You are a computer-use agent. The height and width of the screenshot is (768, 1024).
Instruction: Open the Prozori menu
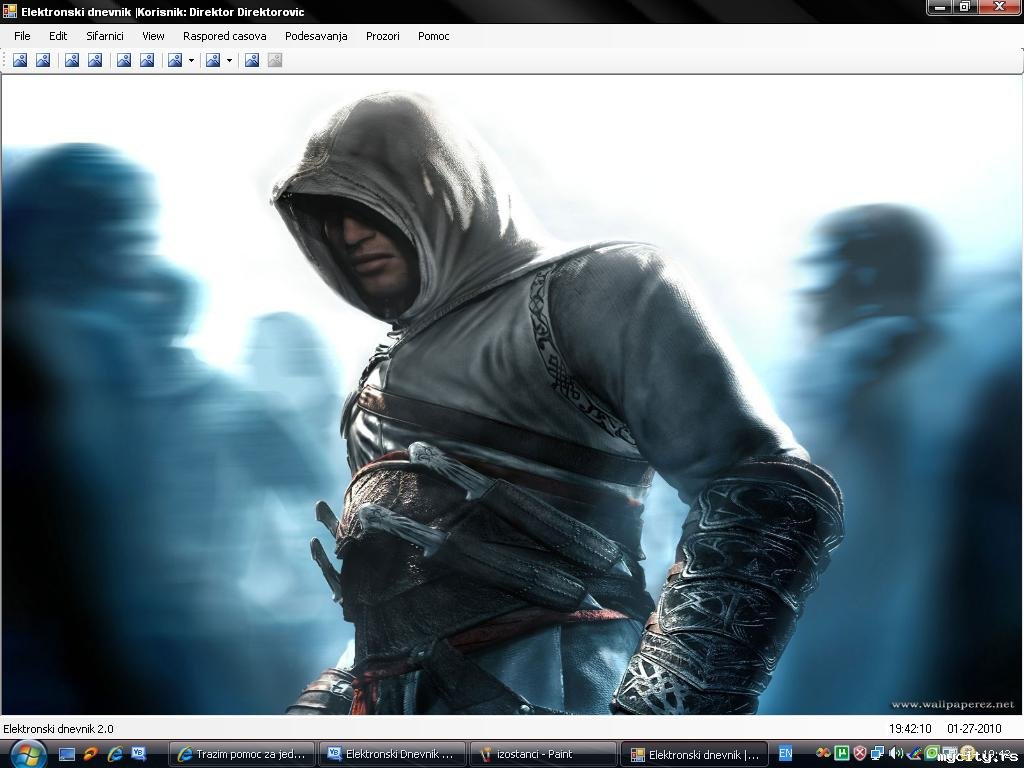382,36
